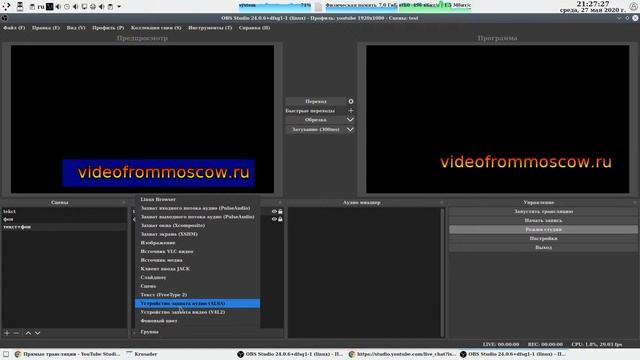640x360 pixels.
Task: Click the program output canvas
Action: (498, 119)
